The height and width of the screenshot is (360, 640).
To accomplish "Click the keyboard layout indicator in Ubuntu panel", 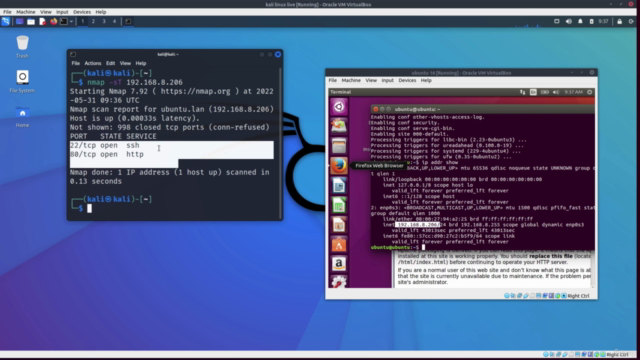I will pyautogui.click(x=533, y=92).
